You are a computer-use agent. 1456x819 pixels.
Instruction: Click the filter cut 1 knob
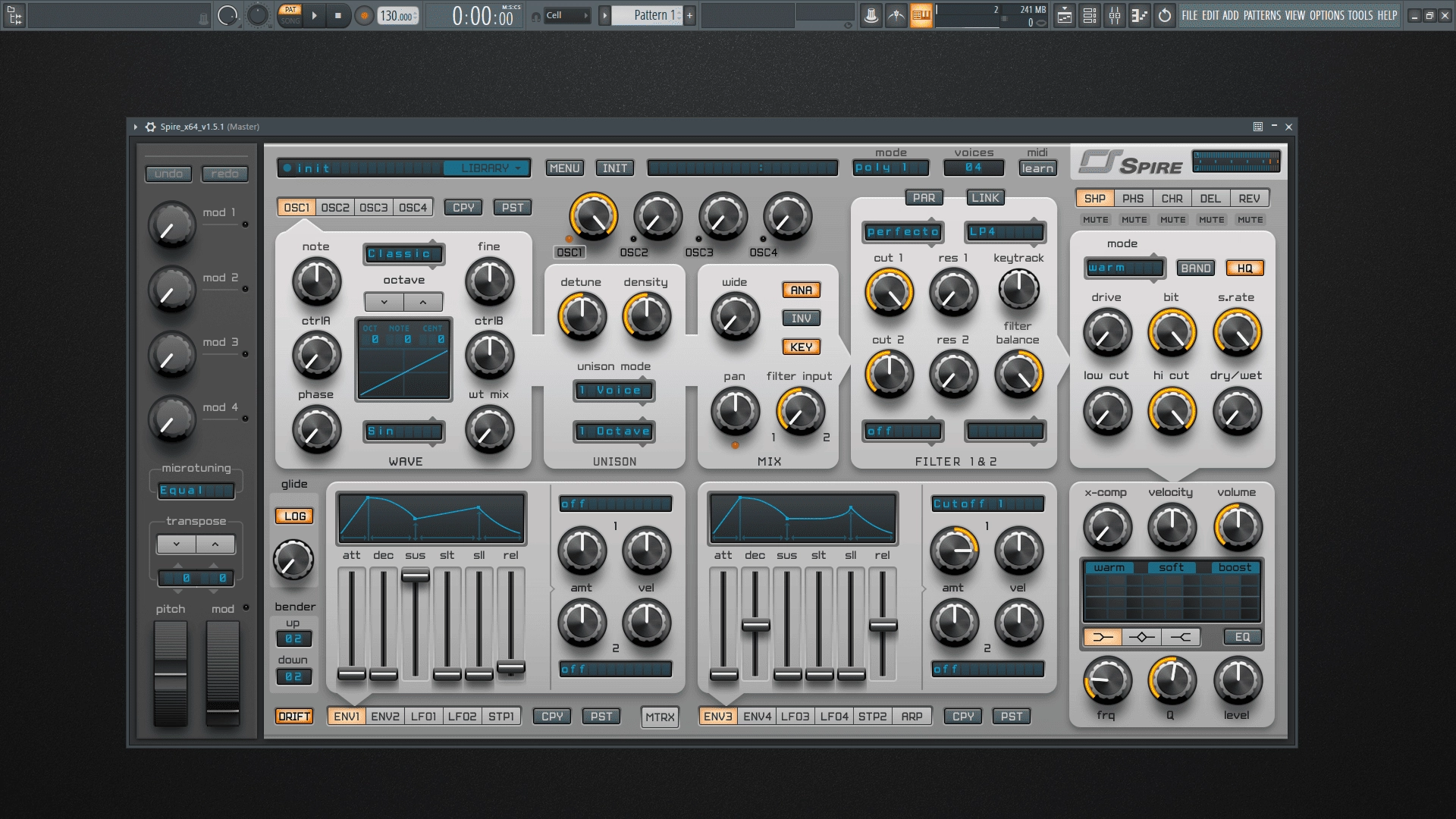(890, 292)
